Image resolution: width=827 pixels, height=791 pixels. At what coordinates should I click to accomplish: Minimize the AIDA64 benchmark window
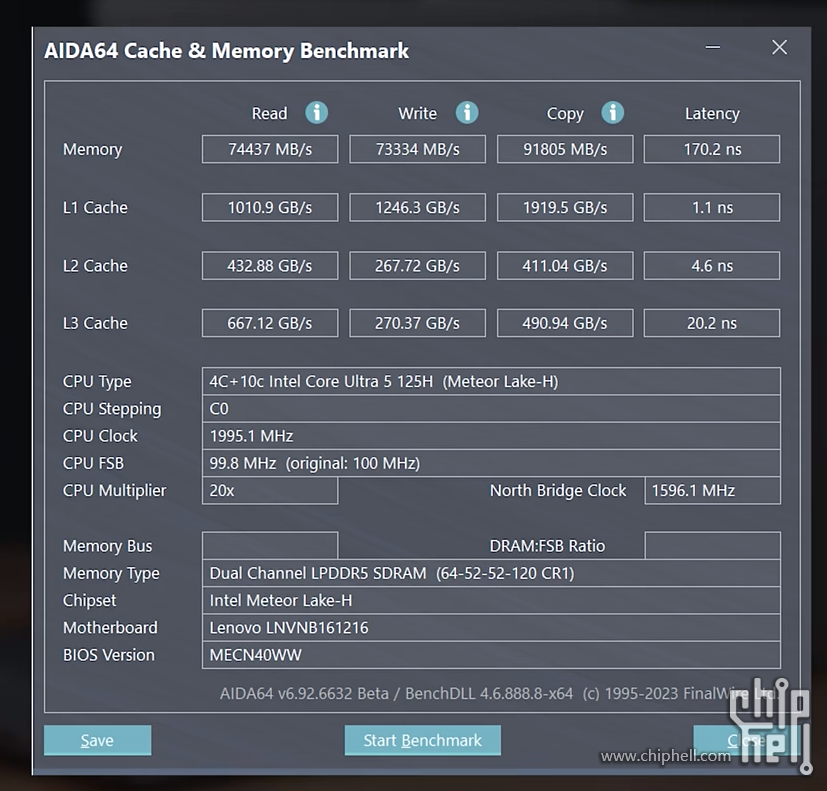point(713,47)
